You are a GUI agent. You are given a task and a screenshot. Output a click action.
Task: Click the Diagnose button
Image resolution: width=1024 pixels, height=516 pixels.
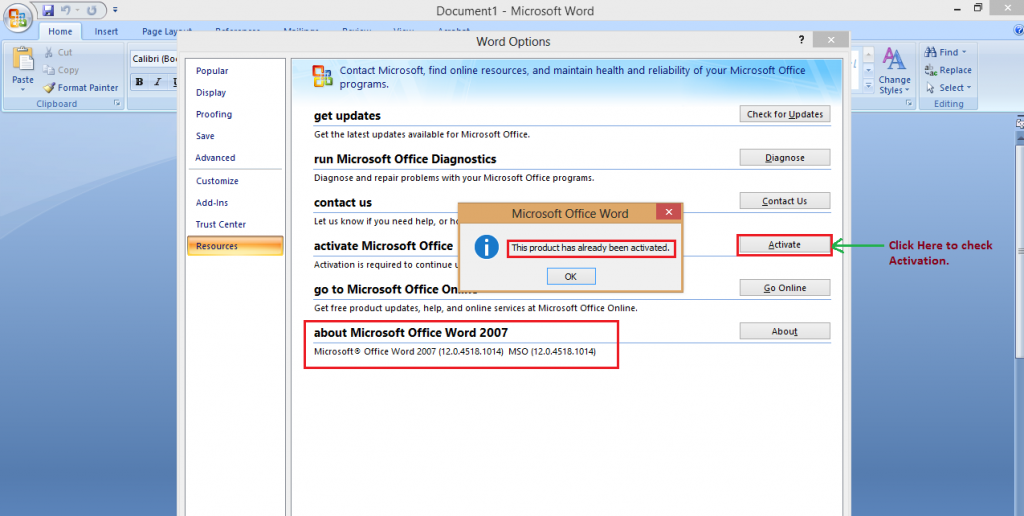(x=784, y=157)
